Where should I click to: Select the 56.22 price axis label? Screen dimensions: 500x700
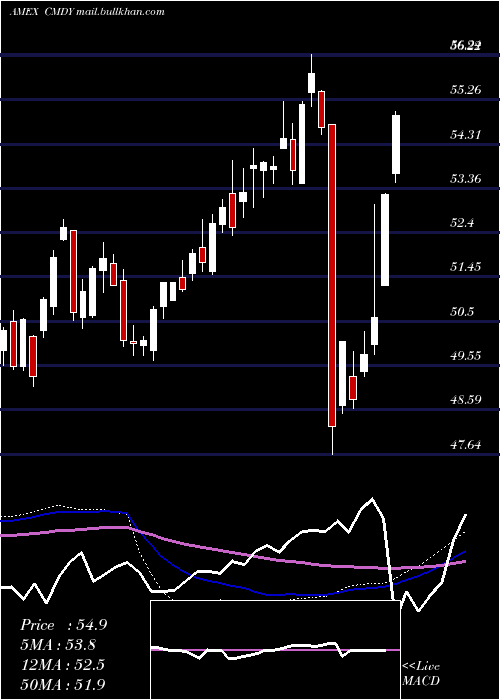click(465, 45)
